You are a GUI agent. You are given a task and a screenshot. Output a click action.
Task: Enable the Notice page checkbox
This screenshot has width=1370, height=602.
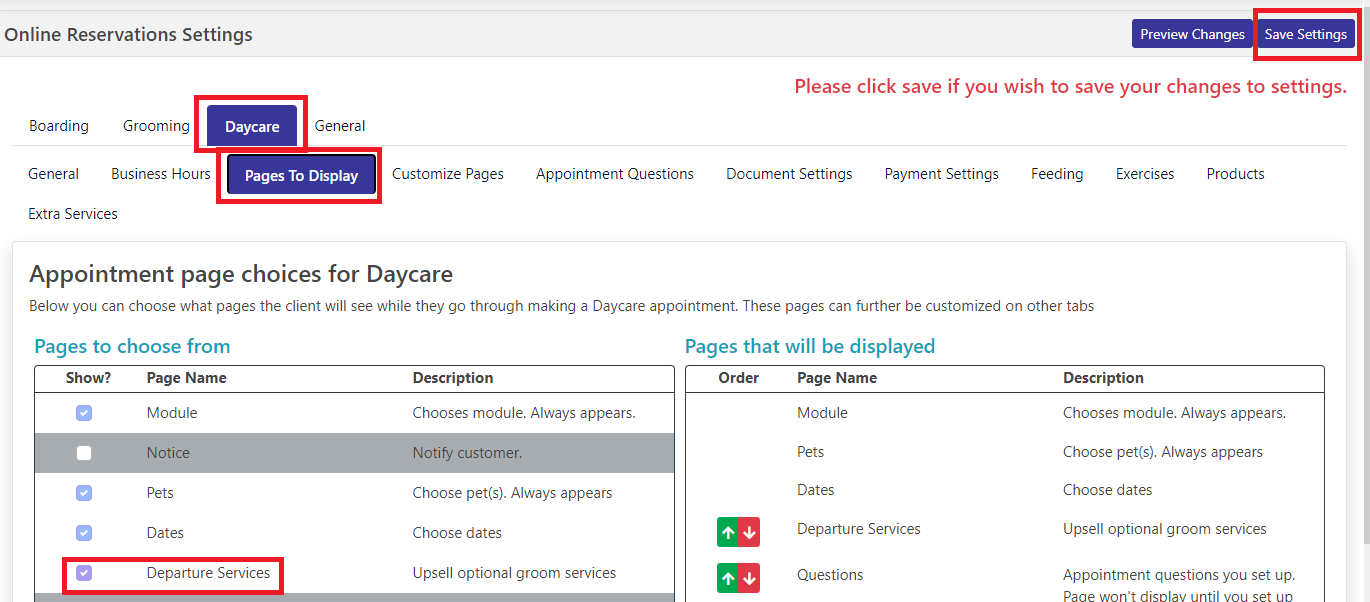(84, 453)
